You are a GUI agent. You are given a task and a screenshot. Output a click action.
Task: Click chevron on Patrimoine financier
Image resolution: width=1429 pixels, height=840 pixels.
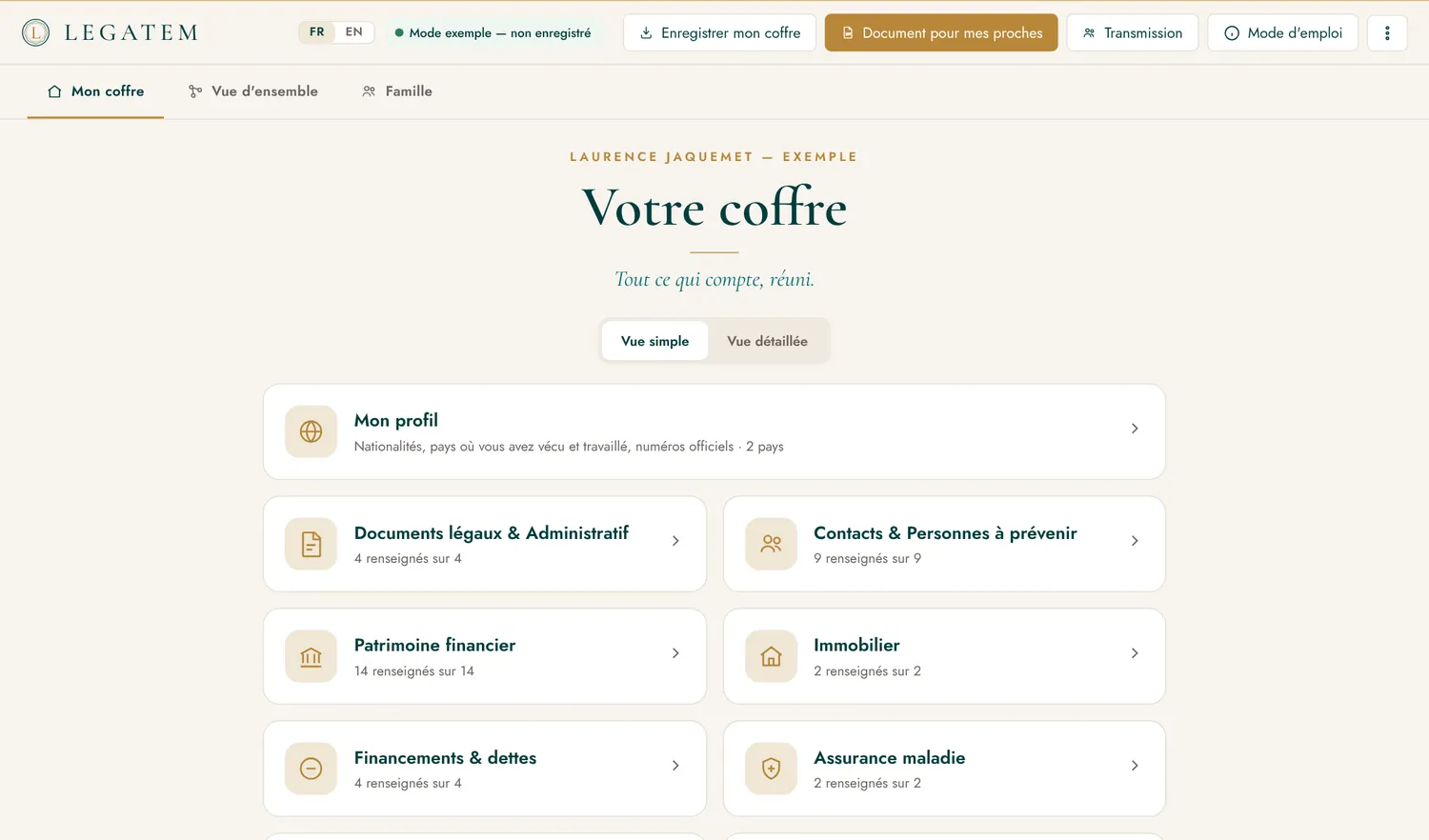click(675, 653)
